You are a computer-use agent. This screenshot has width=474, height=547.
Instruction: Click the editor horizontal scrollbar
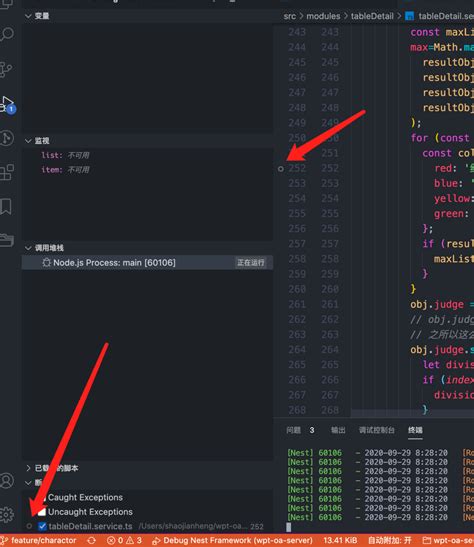(x=412, y=413)
